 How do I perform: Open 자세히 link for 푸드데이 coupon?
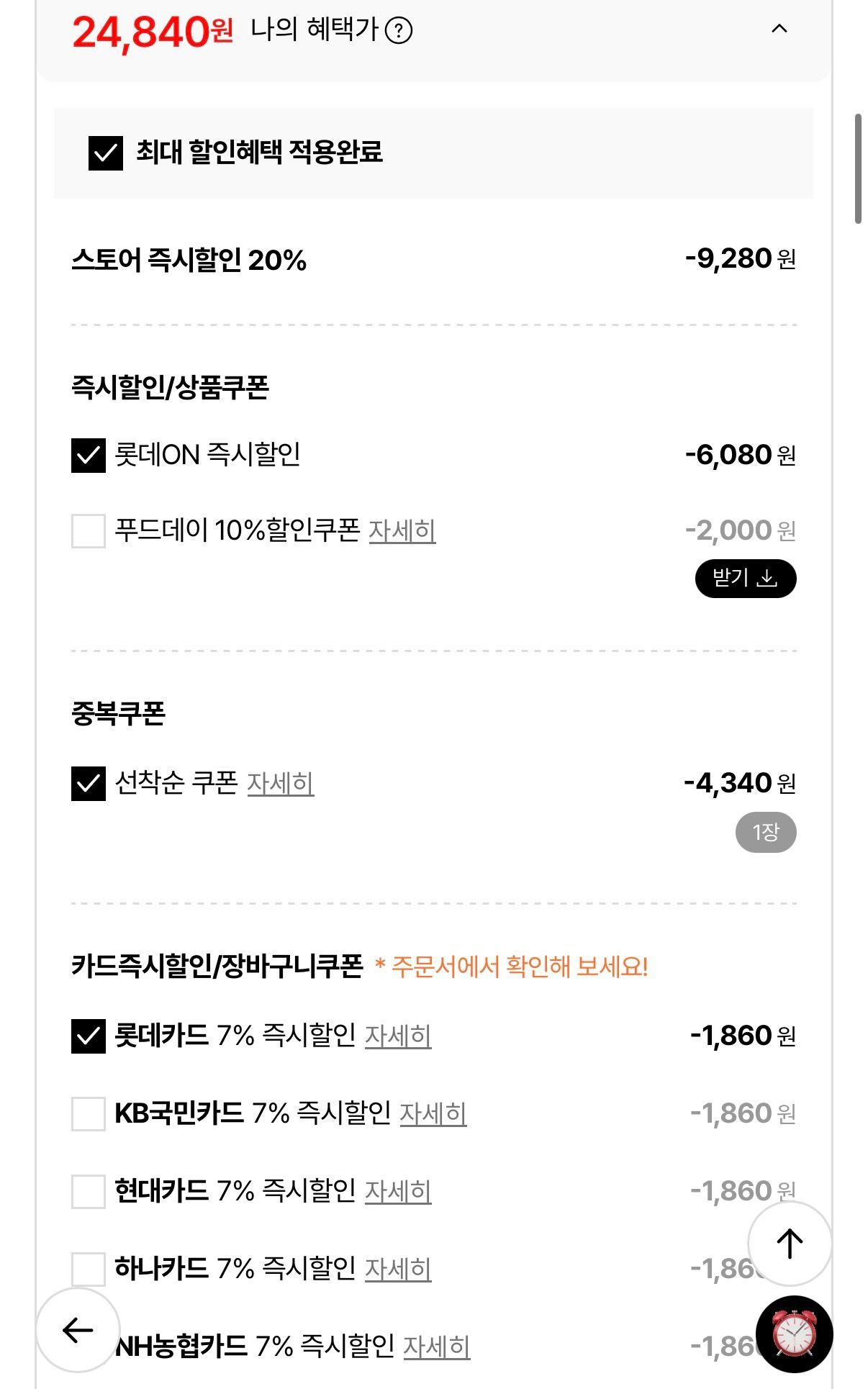pyautogui.click(x=402, y=531)
